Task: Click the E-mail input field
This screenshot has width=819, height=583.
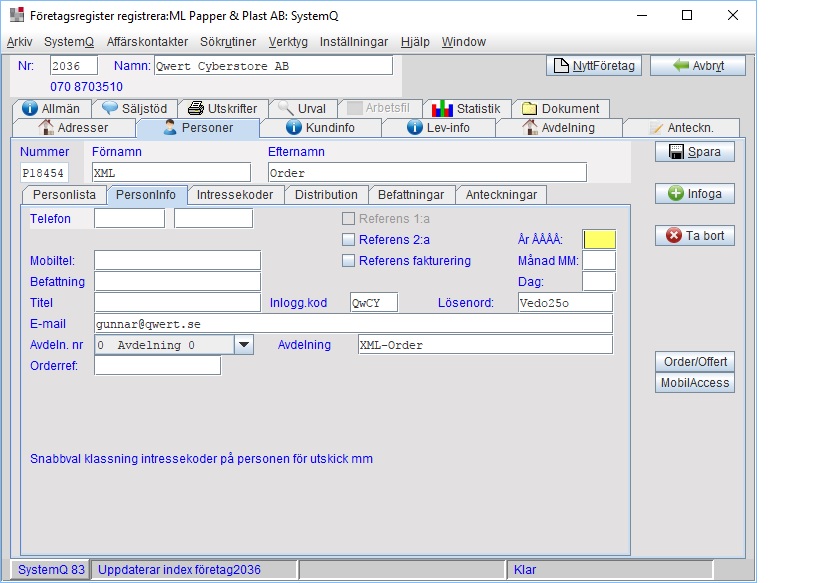Action: click(353, 324)
